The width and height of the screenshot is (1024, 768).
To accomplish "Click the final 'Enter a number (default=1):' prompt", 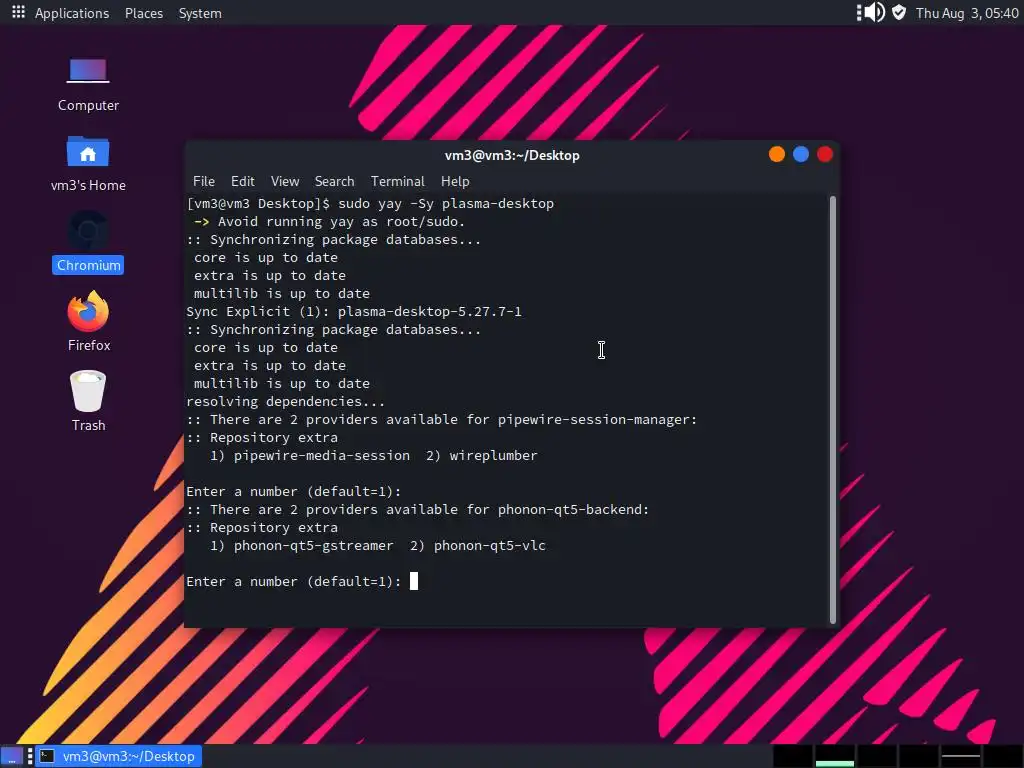I will 294,582.
